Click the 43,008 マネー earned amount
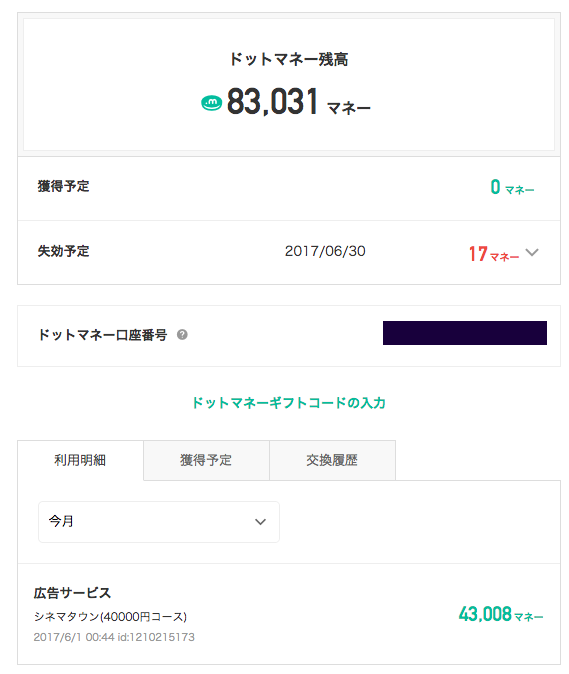 click(501, 614)
